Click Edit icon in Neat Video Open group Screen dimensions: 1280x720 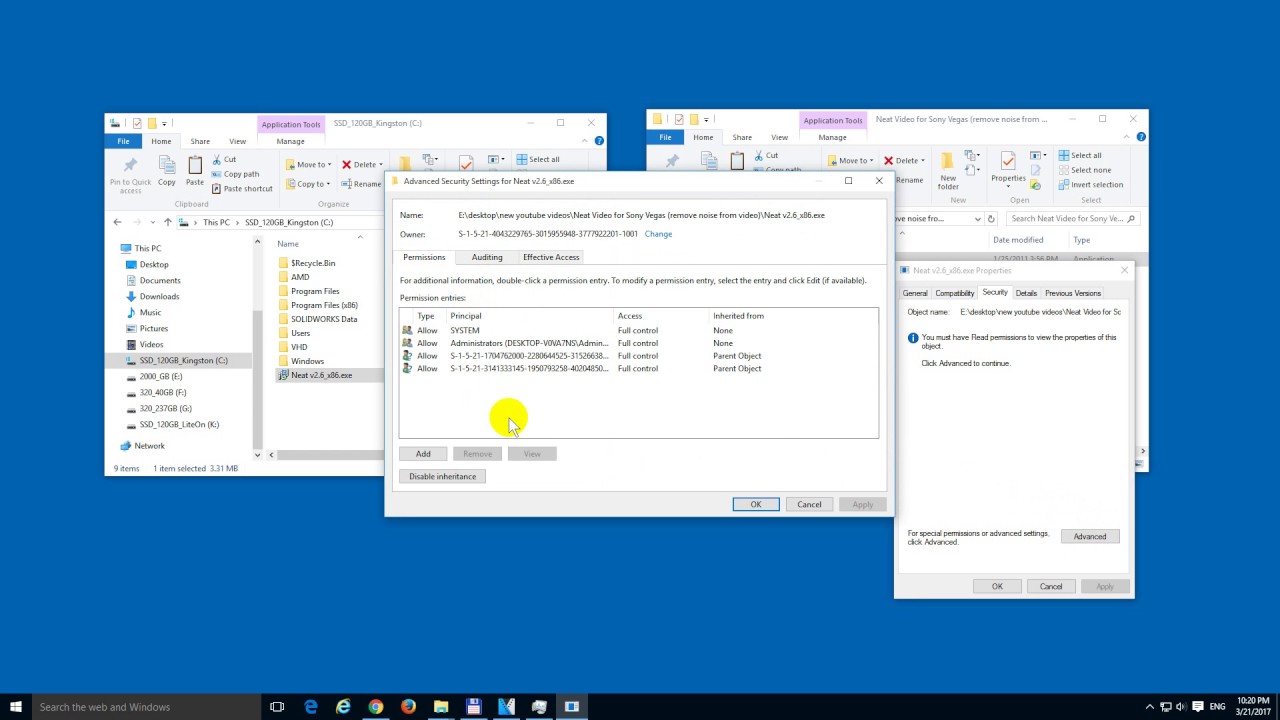(1036, 170)
